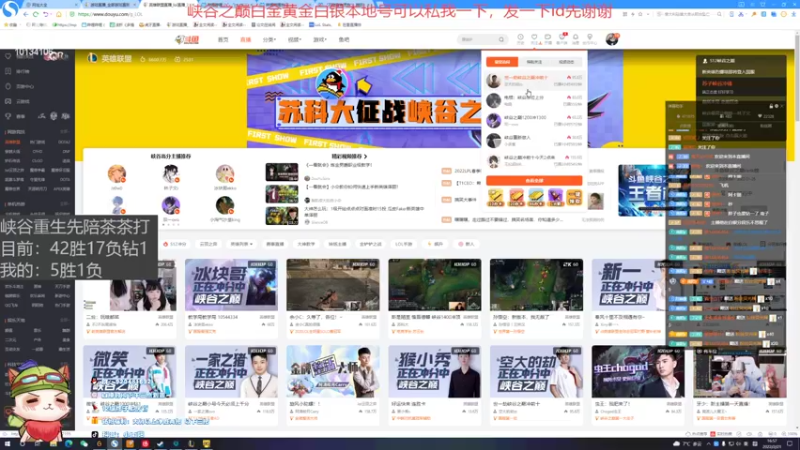Open the follow heart icon in the header
800x450 pixels.
pyautogui.click(x=534, y=39)
